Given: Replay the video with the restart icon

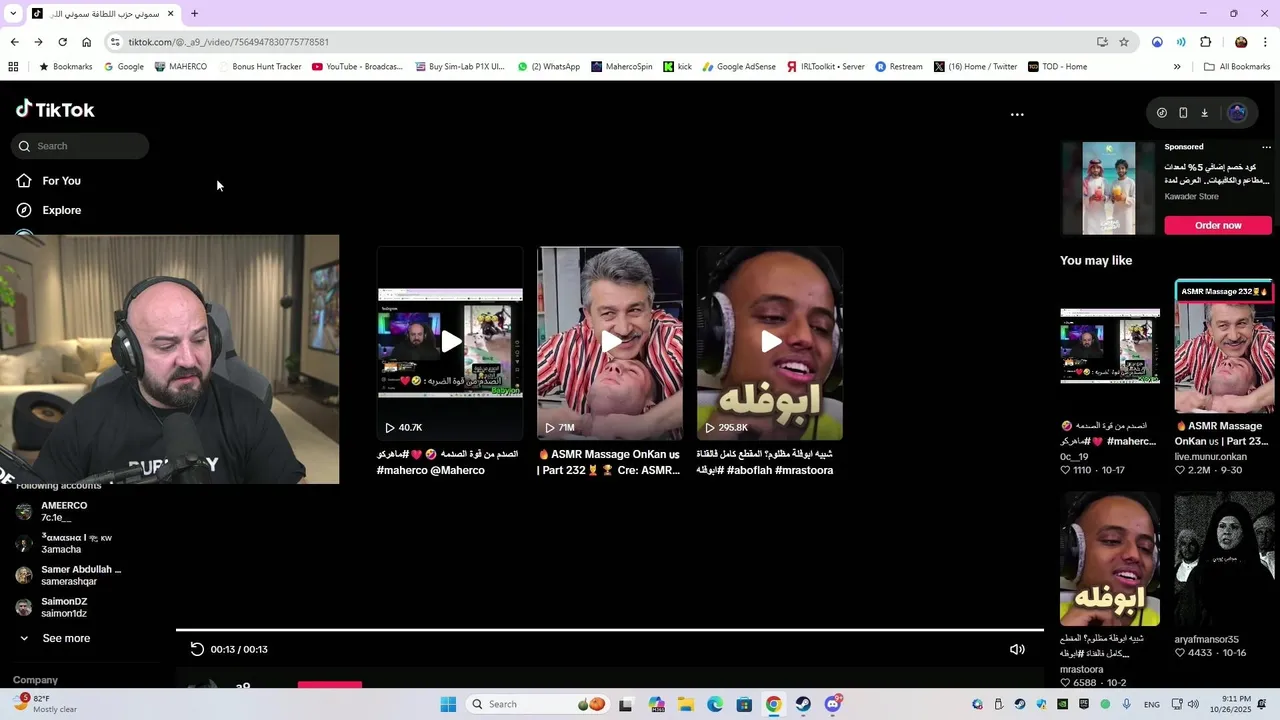Looking at the screenshot, I should click(x=197, y=649).
